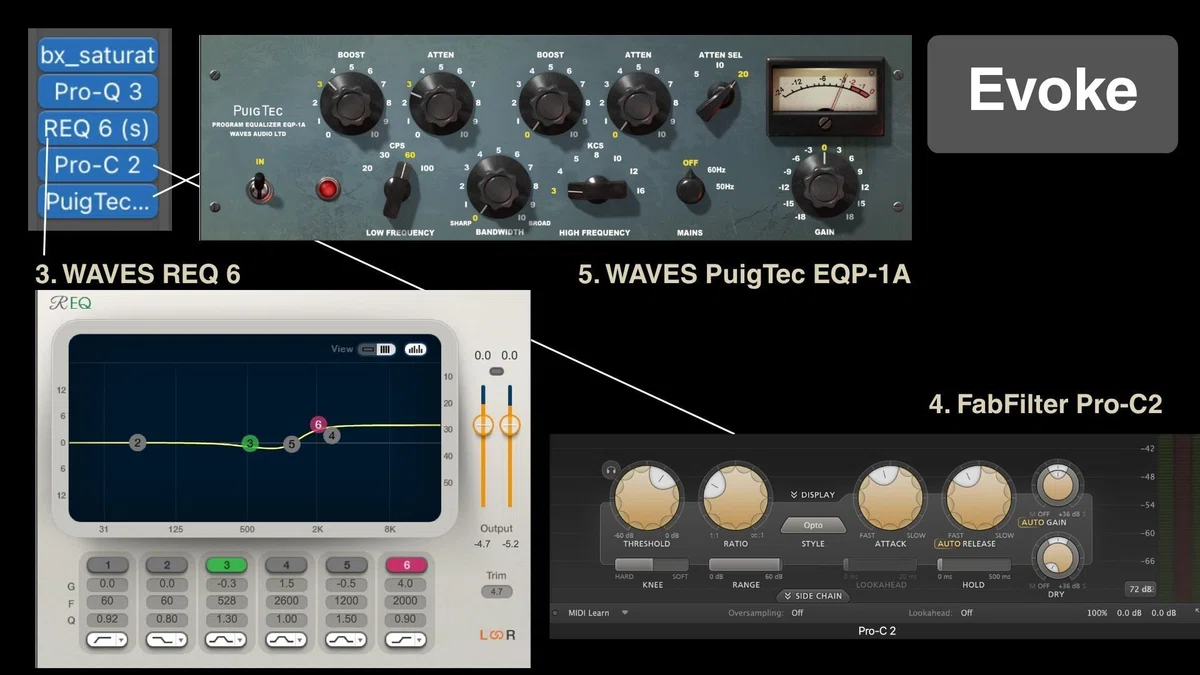Click the L/R link icon in REQ
1200x675 pixels.
pyautogui.click(x=497, y=636)
